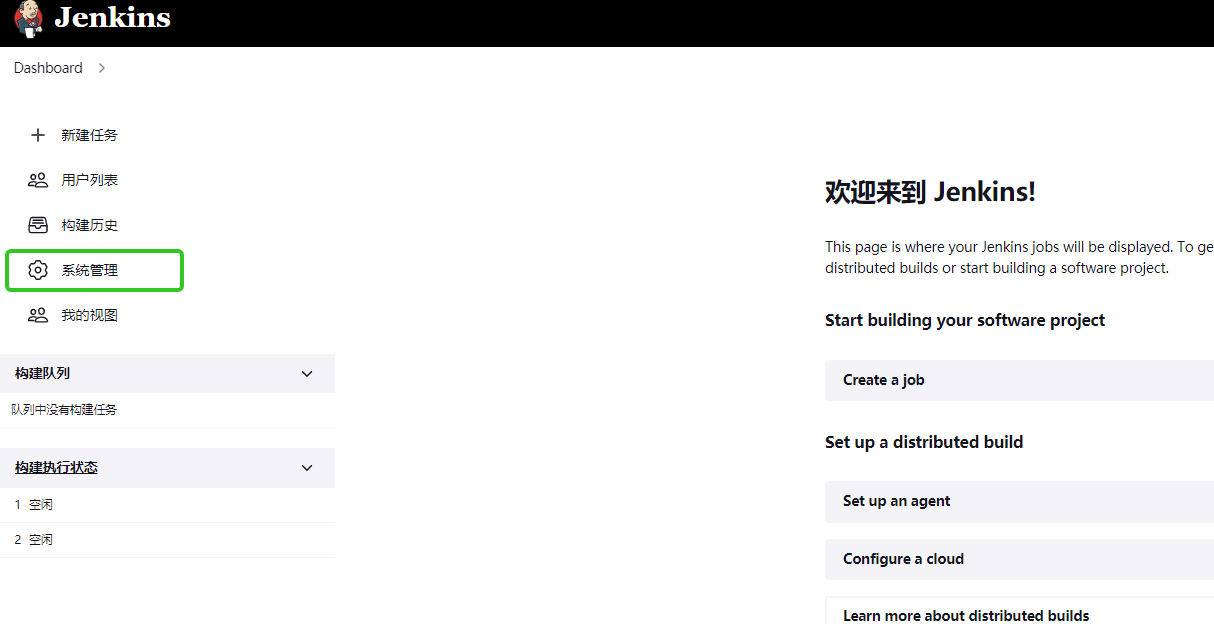Click the Start building your software project heading
Screen dimensions: 1214x624
[x=965, y=320]
